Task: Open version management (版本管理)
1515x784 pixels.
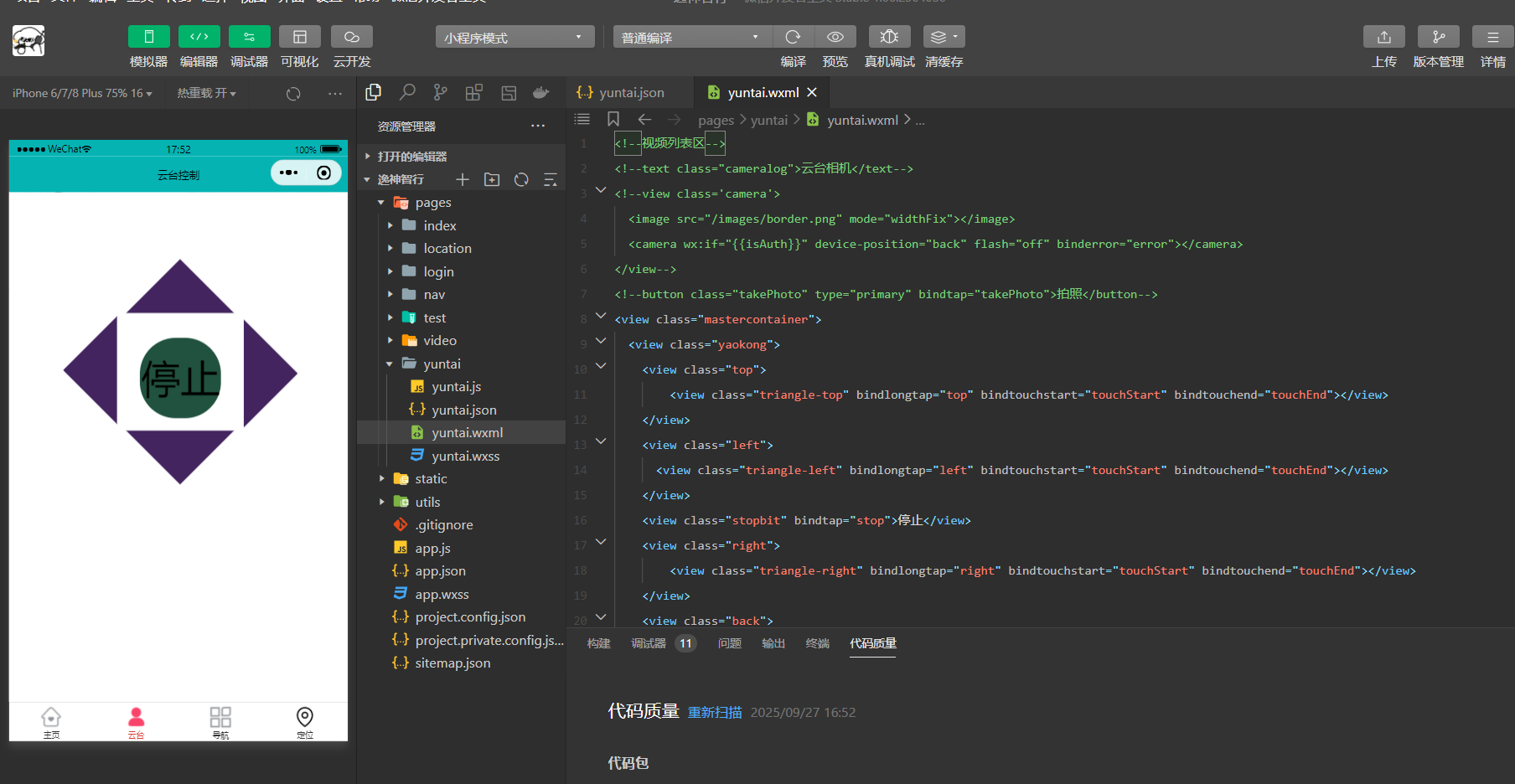Action: [1439, 37]
